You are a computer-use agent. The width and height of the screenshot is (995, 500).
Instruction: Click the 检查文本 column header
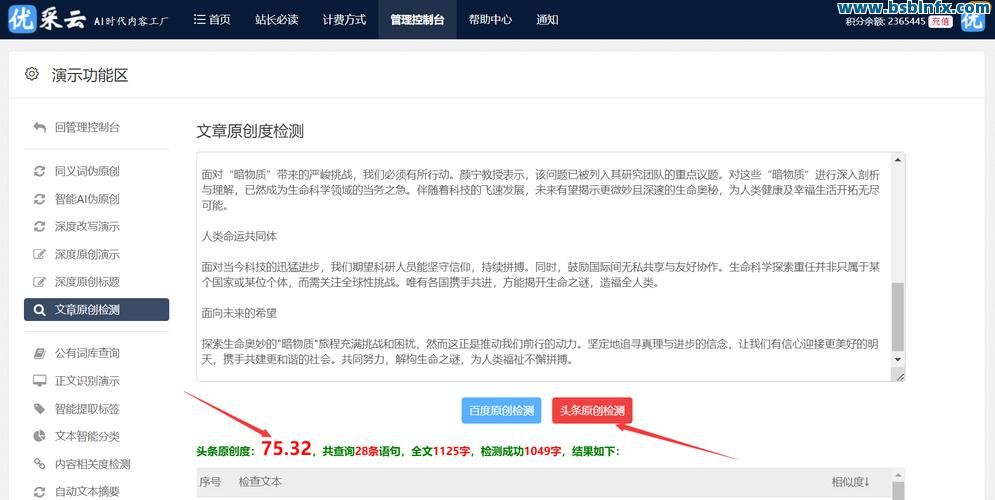click(x=260, y=482)
